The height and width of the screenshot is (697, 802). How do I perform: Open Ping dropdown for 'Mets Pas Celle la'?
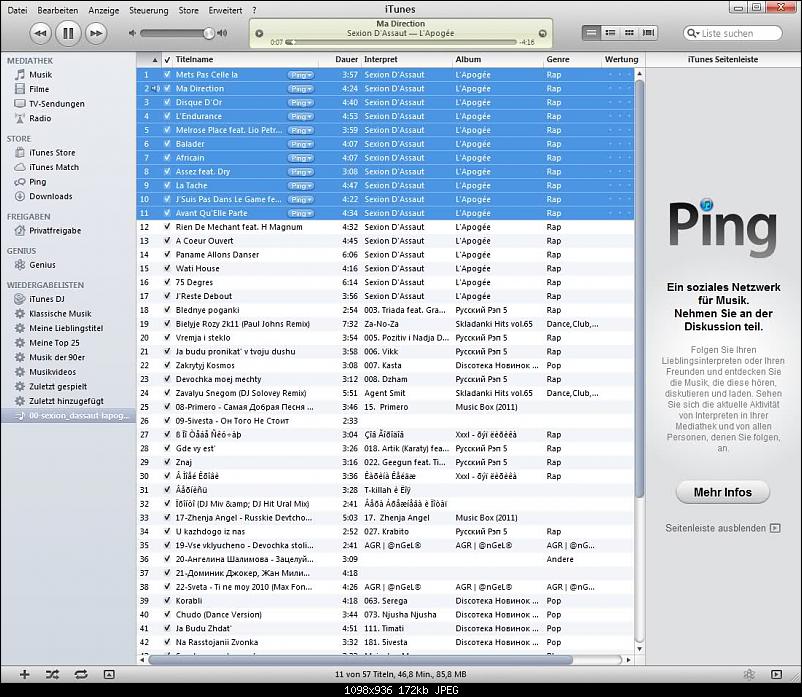[300, 75]
